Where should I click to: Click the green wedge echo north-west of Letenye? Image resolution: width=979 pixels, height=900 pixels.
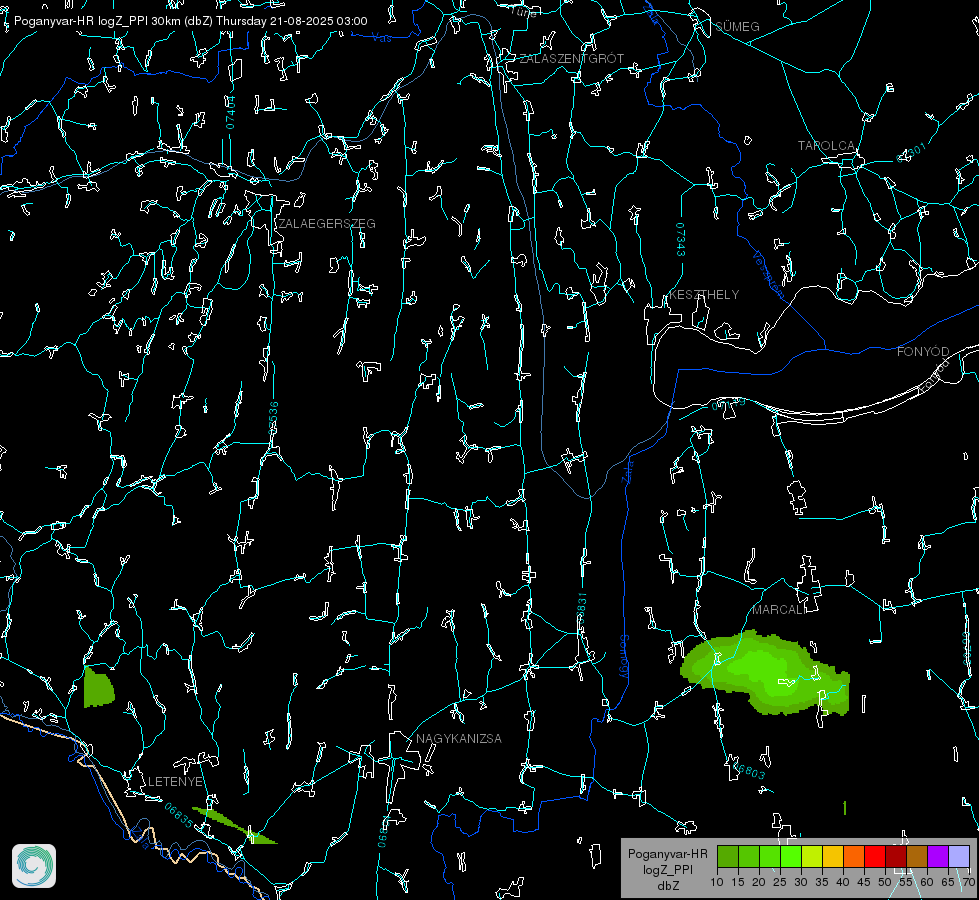pyautogui.click(x=97, y=688)
